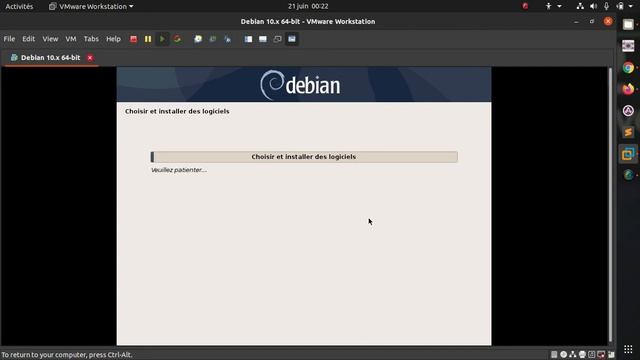Click the red recording indicator in top bar

click(525, 6)
